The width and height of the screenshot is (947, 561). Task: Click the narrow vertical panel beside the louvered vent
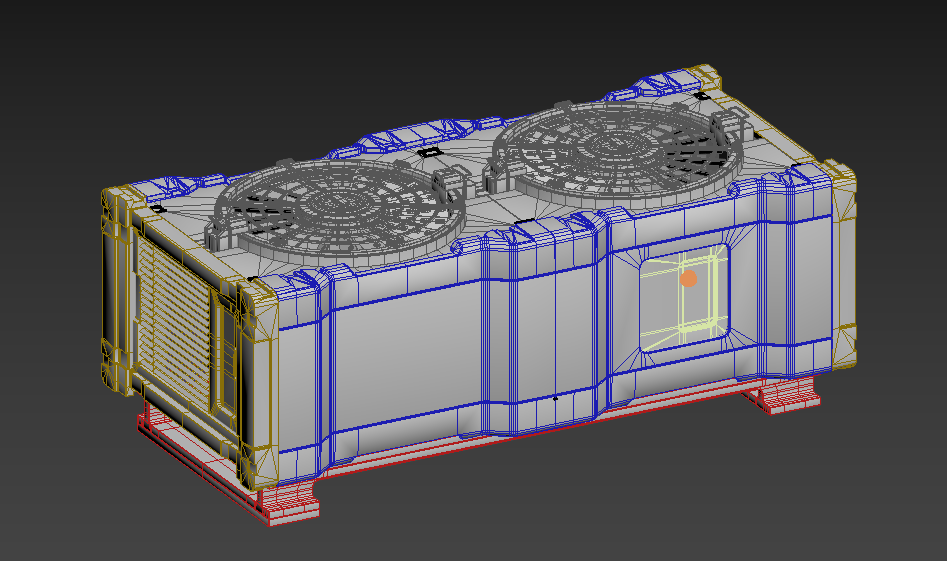click(223, 356)
